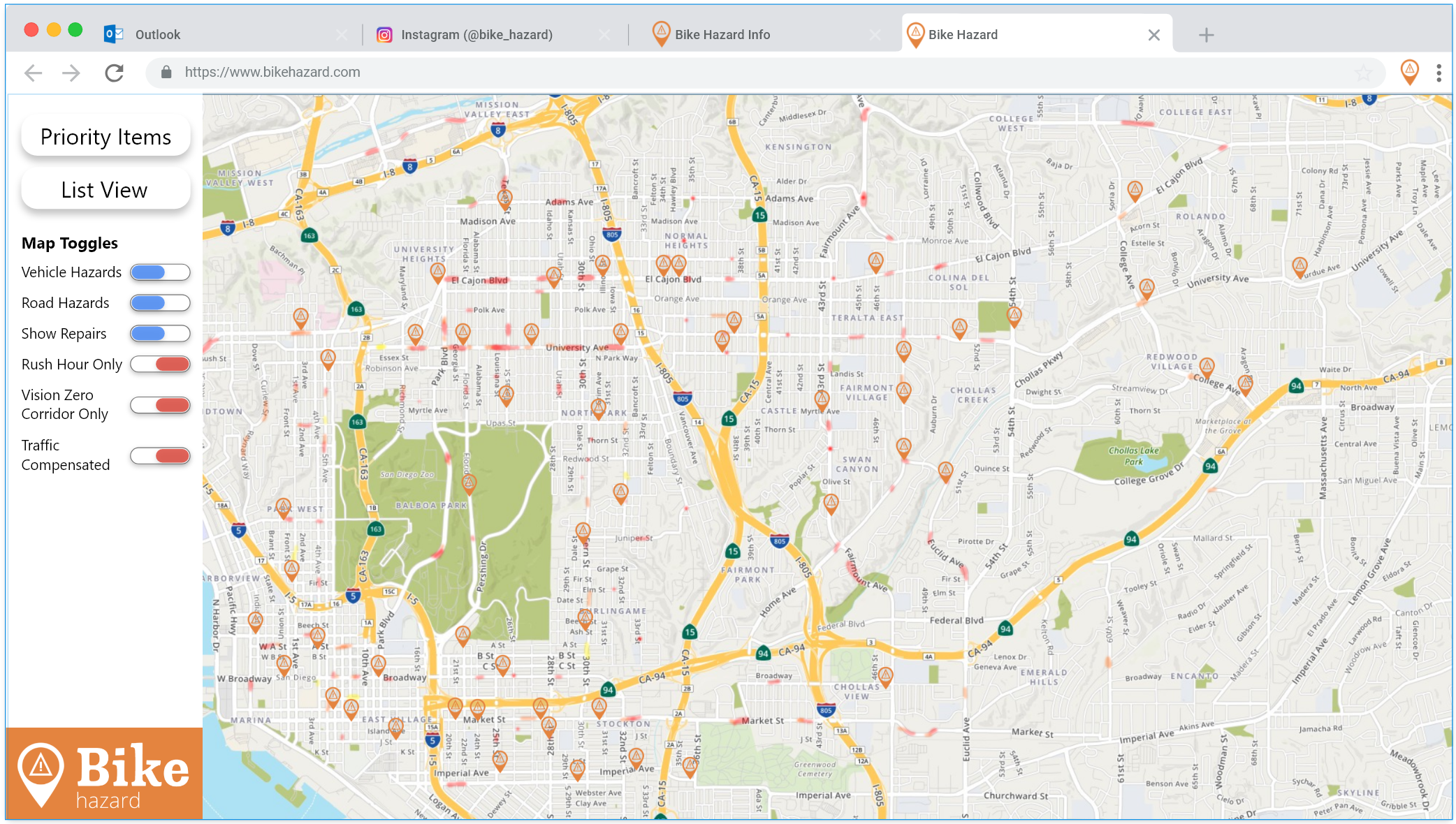Switch to the Bike Hazard Info tab

(722, 35)
